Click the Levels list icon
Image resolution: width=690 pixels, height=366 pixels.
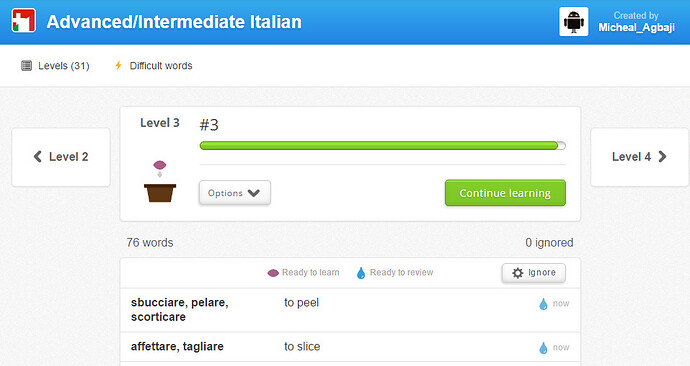coord(26,66)
